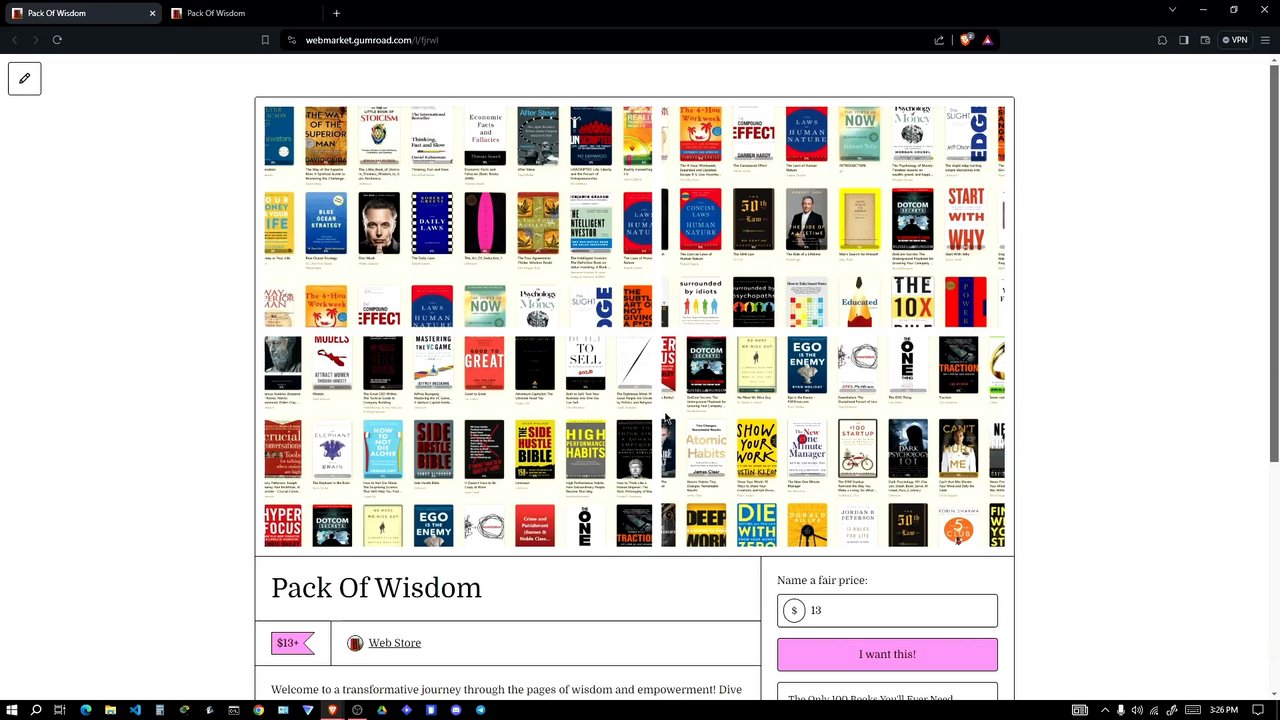This screenshot has width=1280, height=720.
Task: Show hidden system tray icons chevron
Action: [1105, 710]
